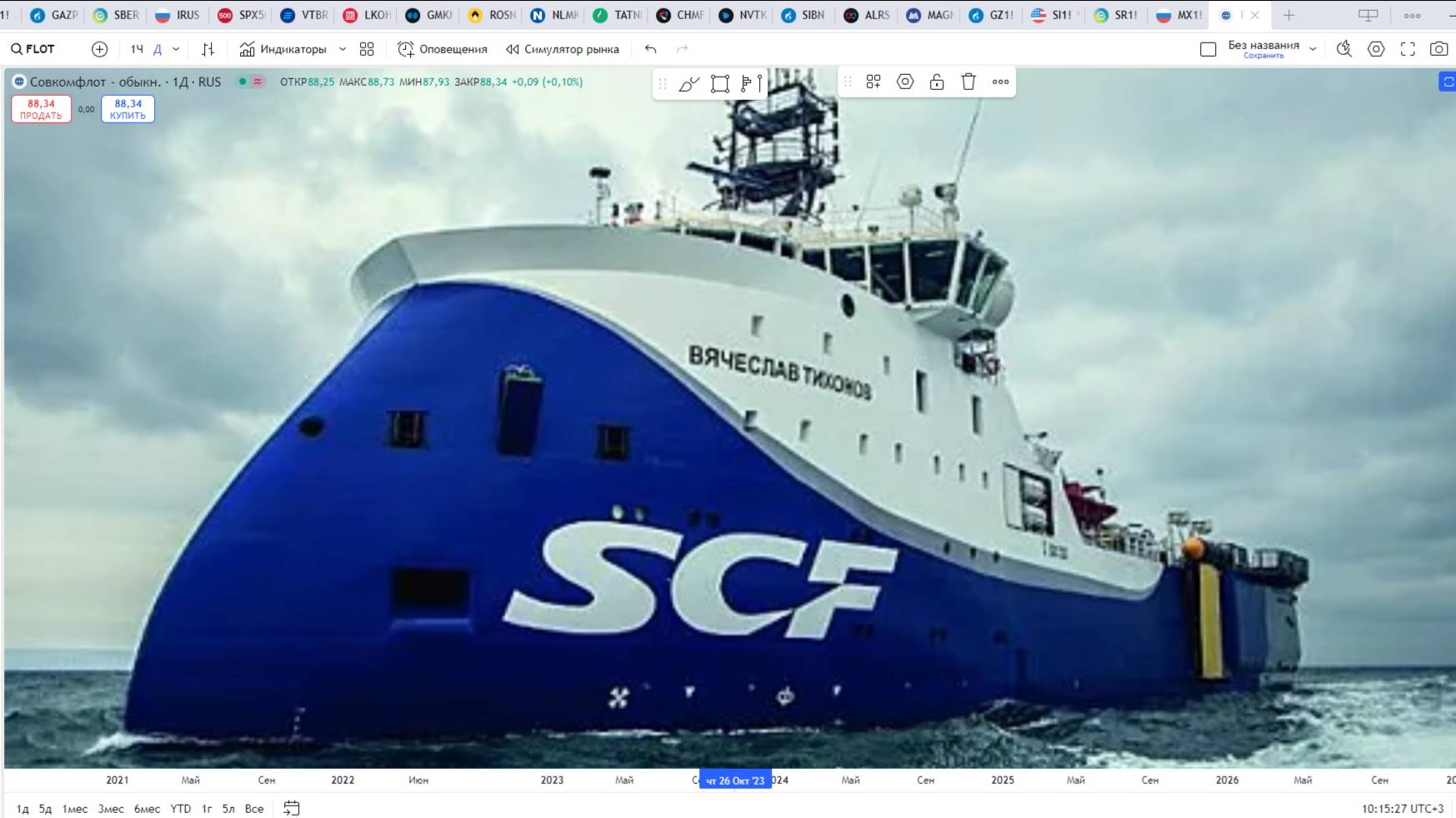Switch to the VTBR tab
1456x818 pixels.
point(303,15)
